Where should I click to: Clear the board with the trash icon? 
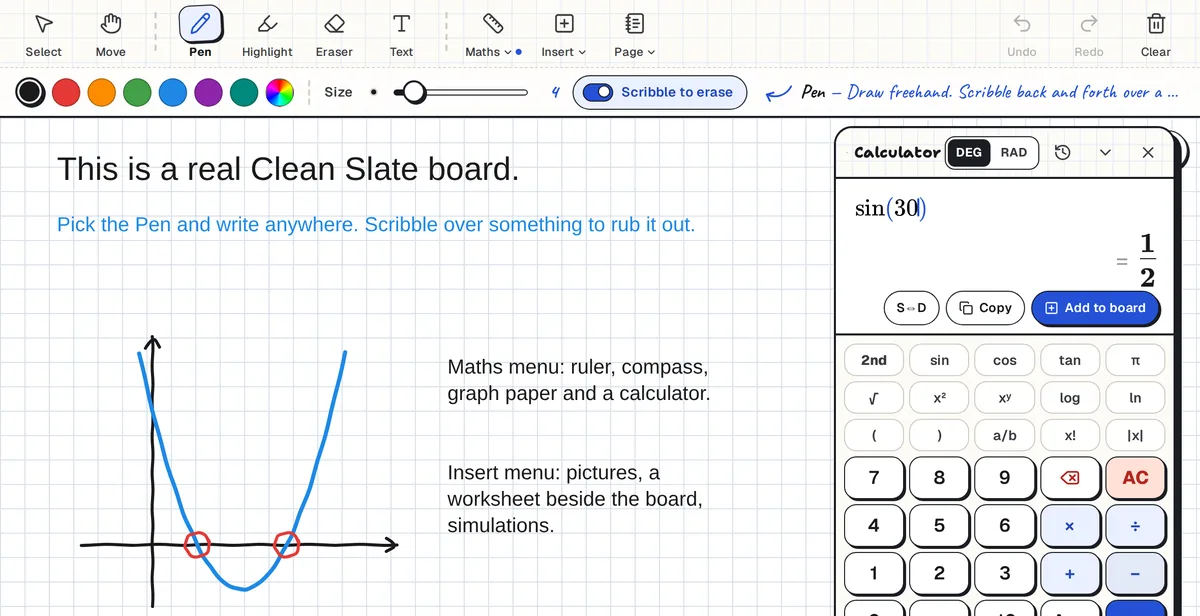coord(1155,35)
